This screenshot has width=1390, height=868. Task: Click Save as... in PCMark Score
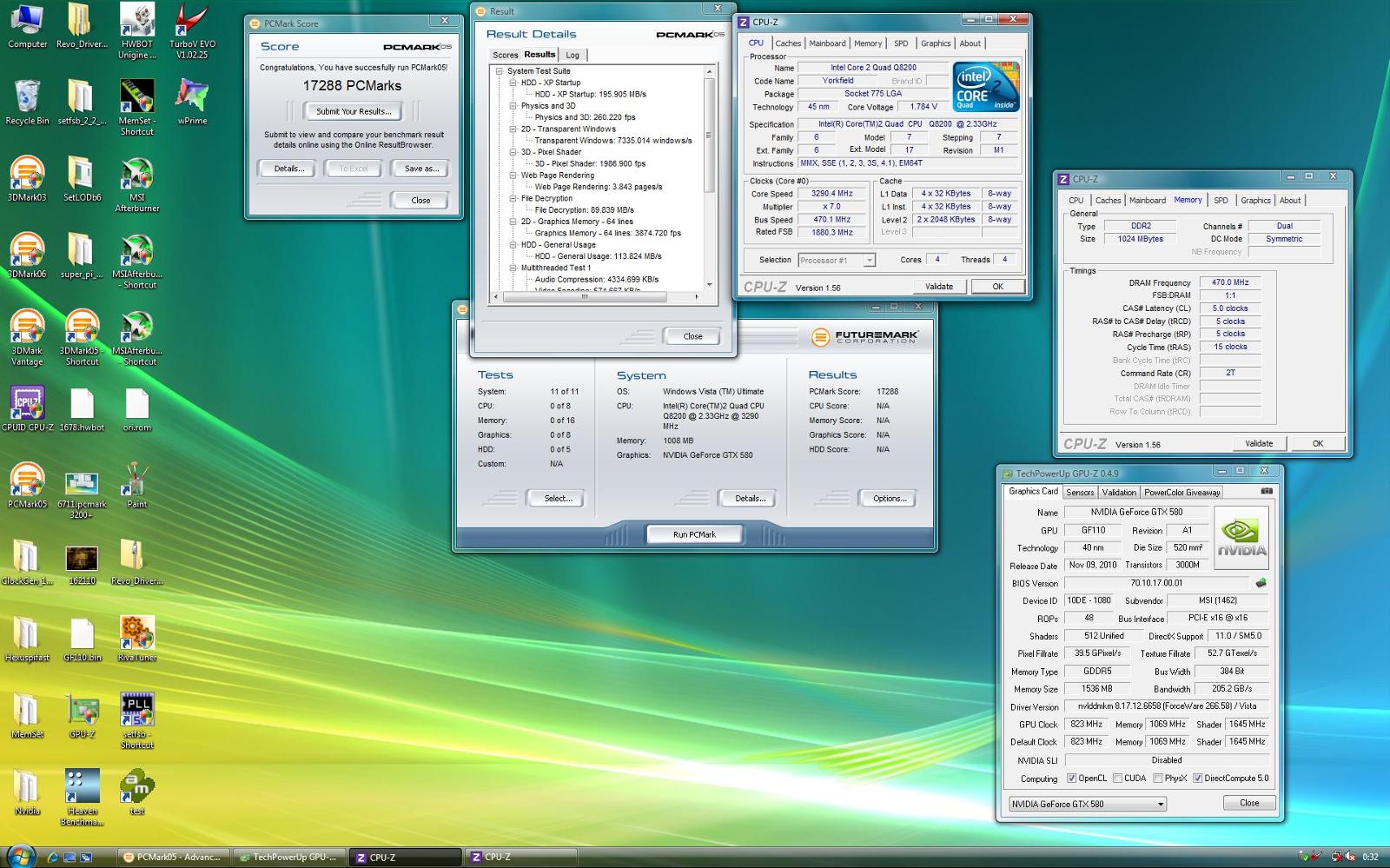pos(421,169)
